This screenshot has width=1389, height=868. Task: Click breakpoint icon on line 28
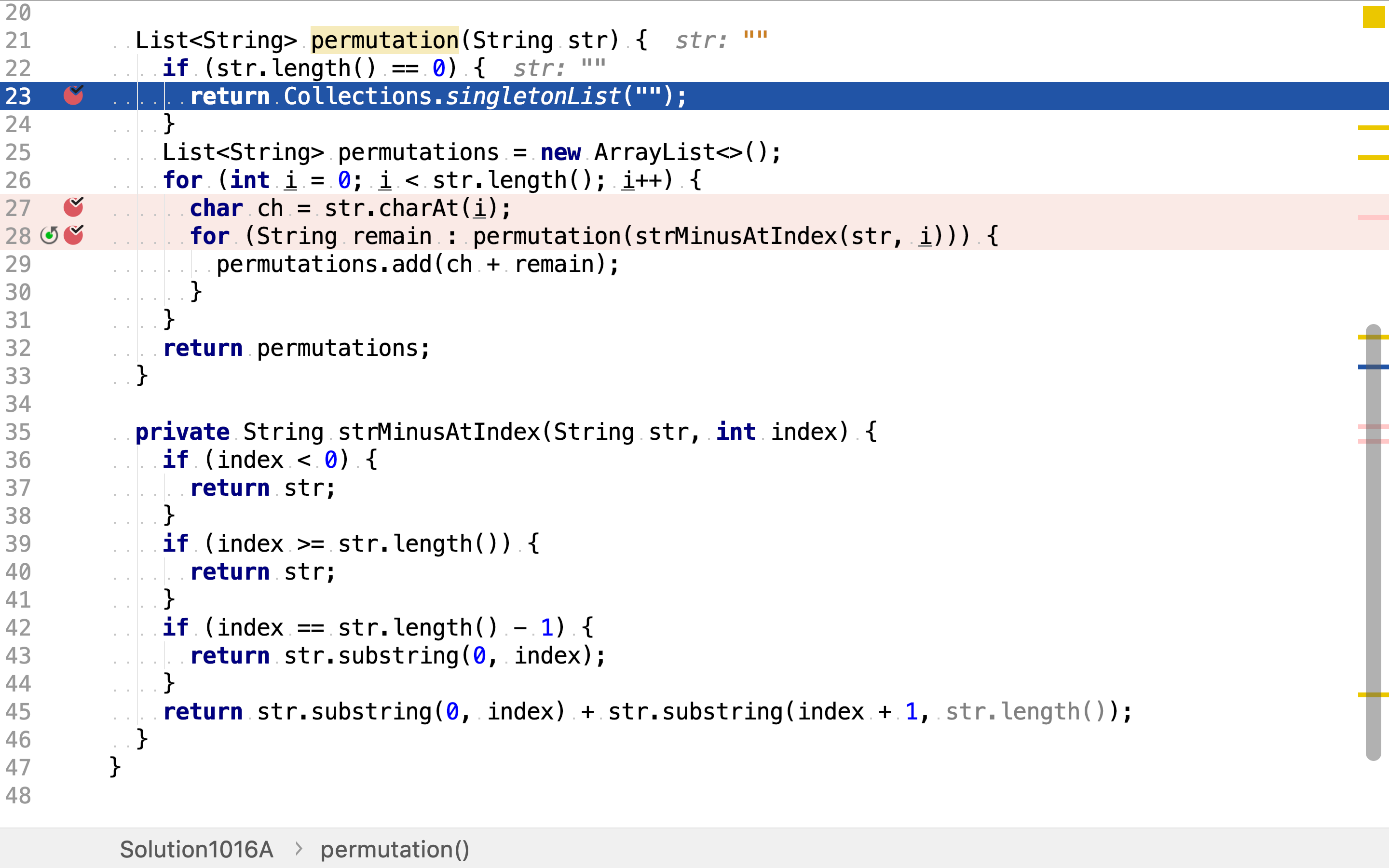click(x=73, y=235)
